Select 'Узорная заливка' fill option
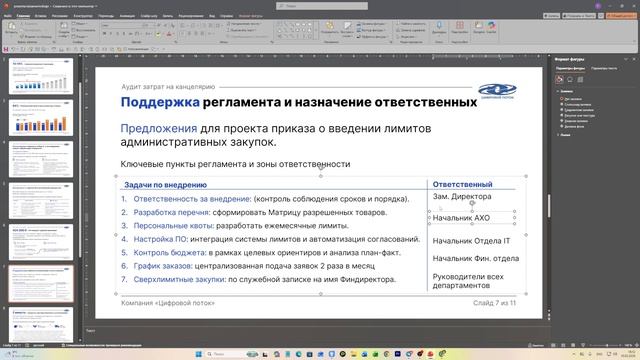 (x=574, y=121)
